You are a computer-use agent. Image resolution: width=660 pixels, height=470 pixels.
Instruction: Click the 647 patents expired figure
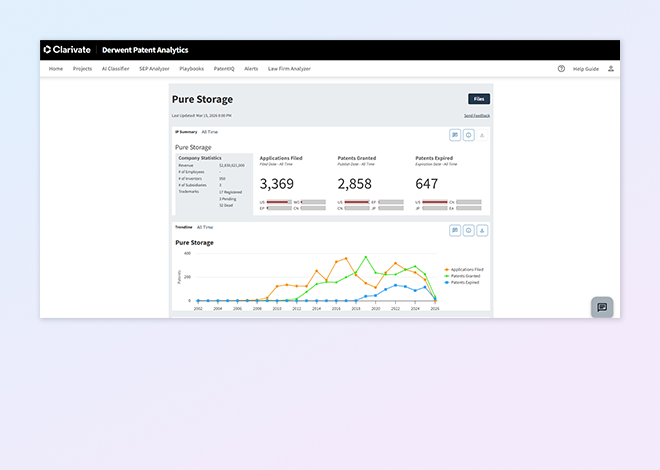426,184
